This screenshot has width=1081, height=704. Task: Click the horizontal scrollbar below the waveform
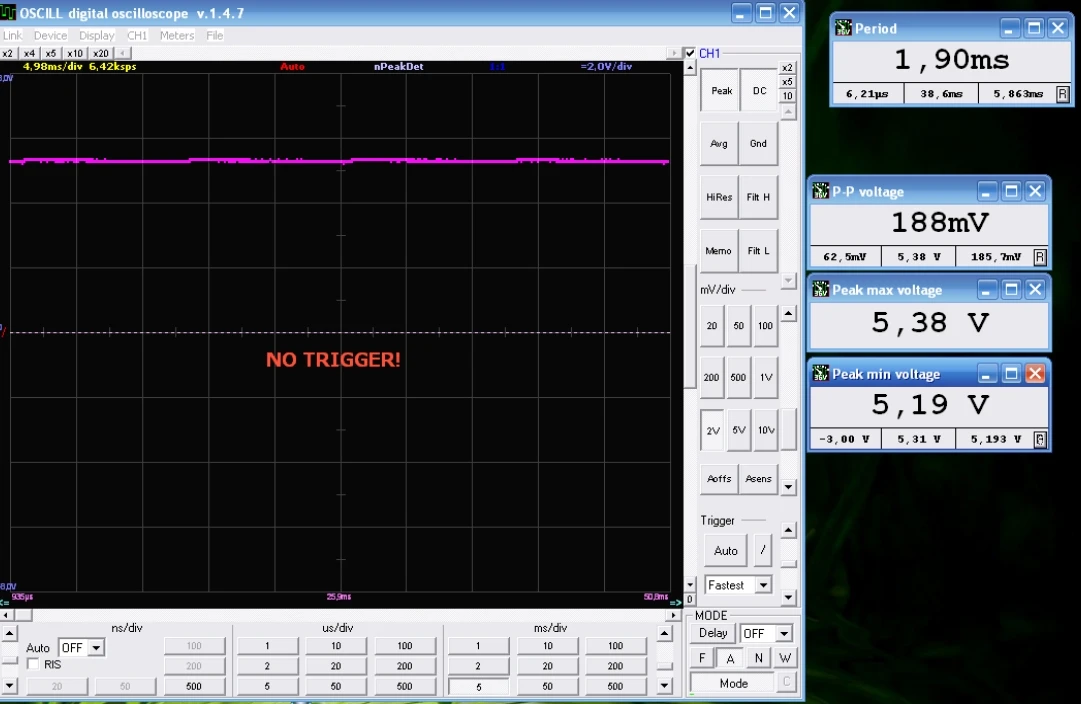pos(340,615)
